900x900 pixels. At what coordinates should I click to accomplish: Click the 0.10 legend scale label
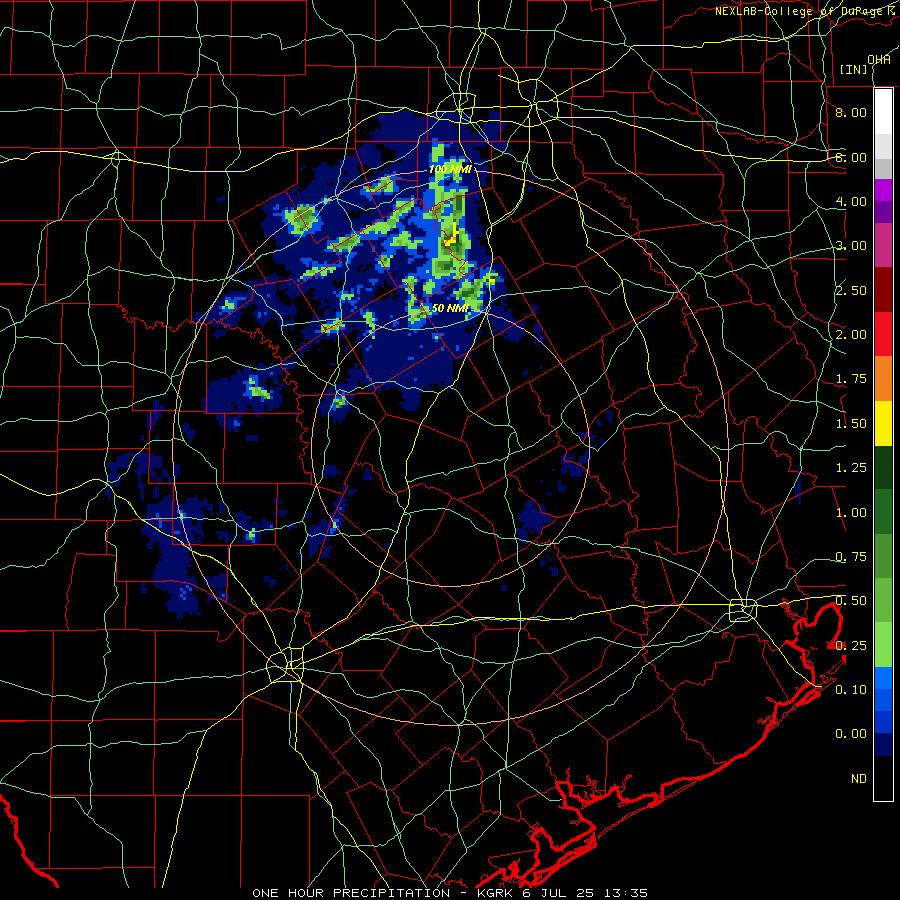click(851, 690)
